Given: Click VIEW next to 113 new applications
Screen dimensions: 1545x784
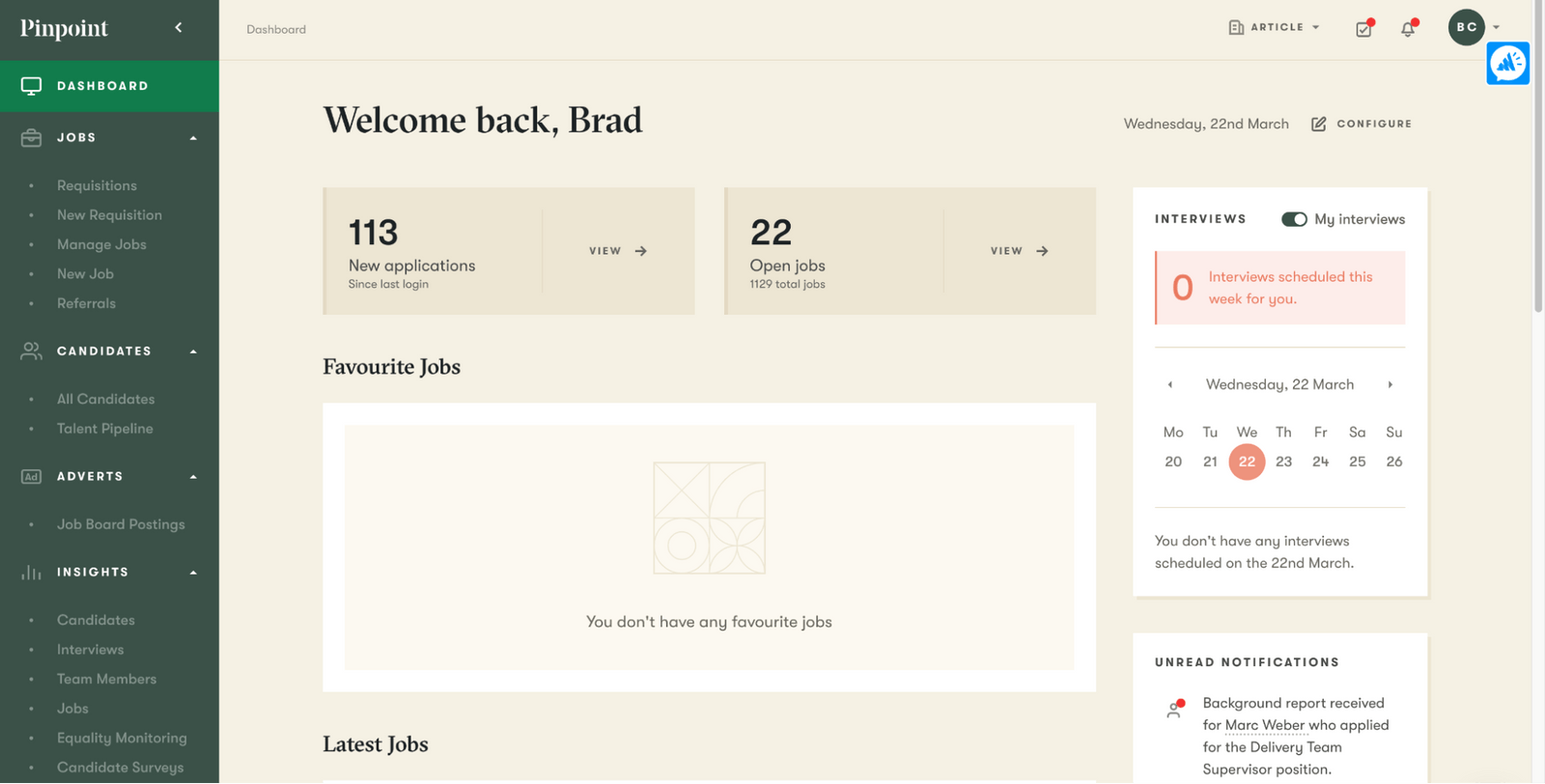Looking at the screenshot, I should pos(617,250).
